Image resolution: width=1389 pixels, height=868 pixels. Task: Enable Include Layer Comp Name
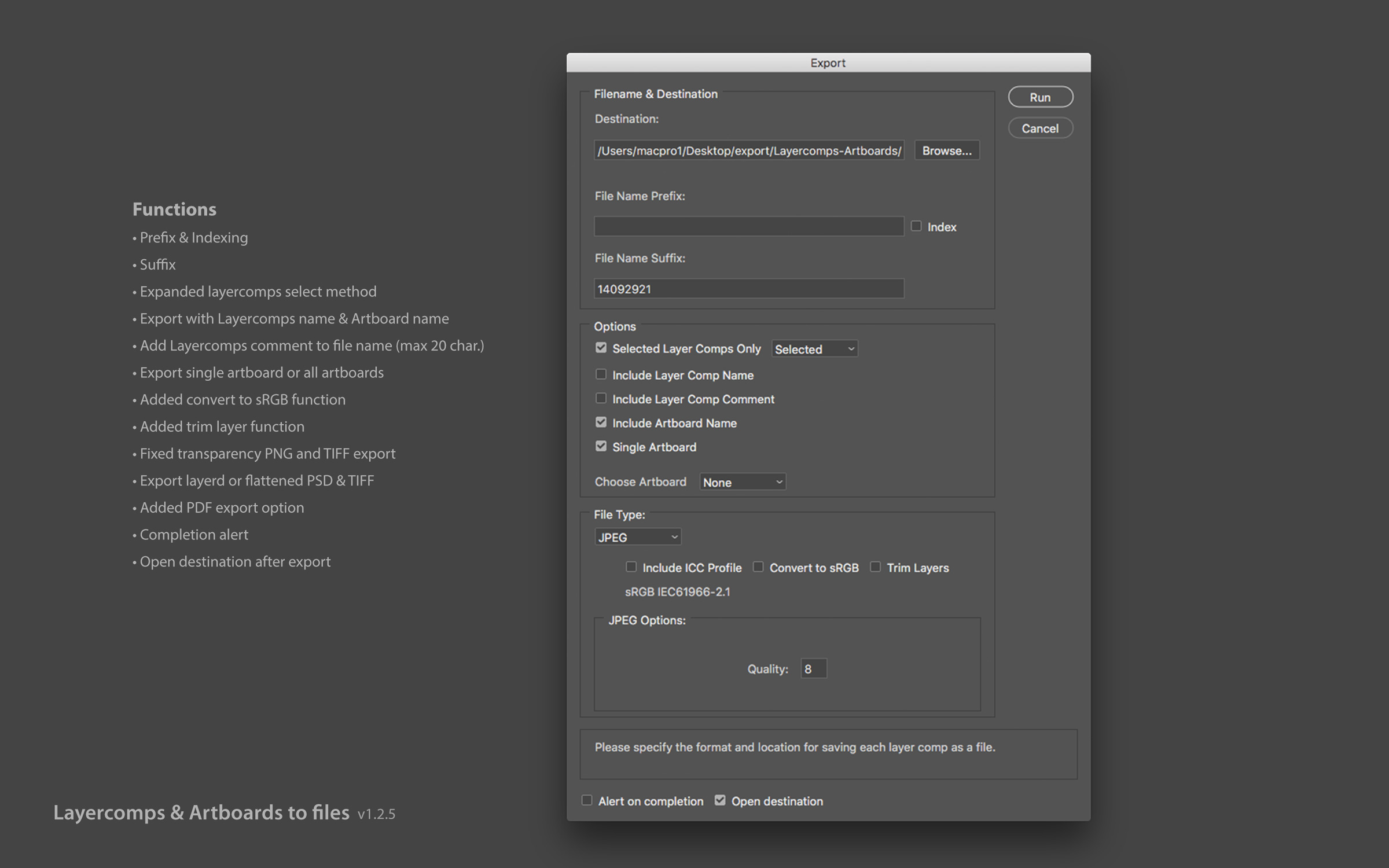pos(601,374)
